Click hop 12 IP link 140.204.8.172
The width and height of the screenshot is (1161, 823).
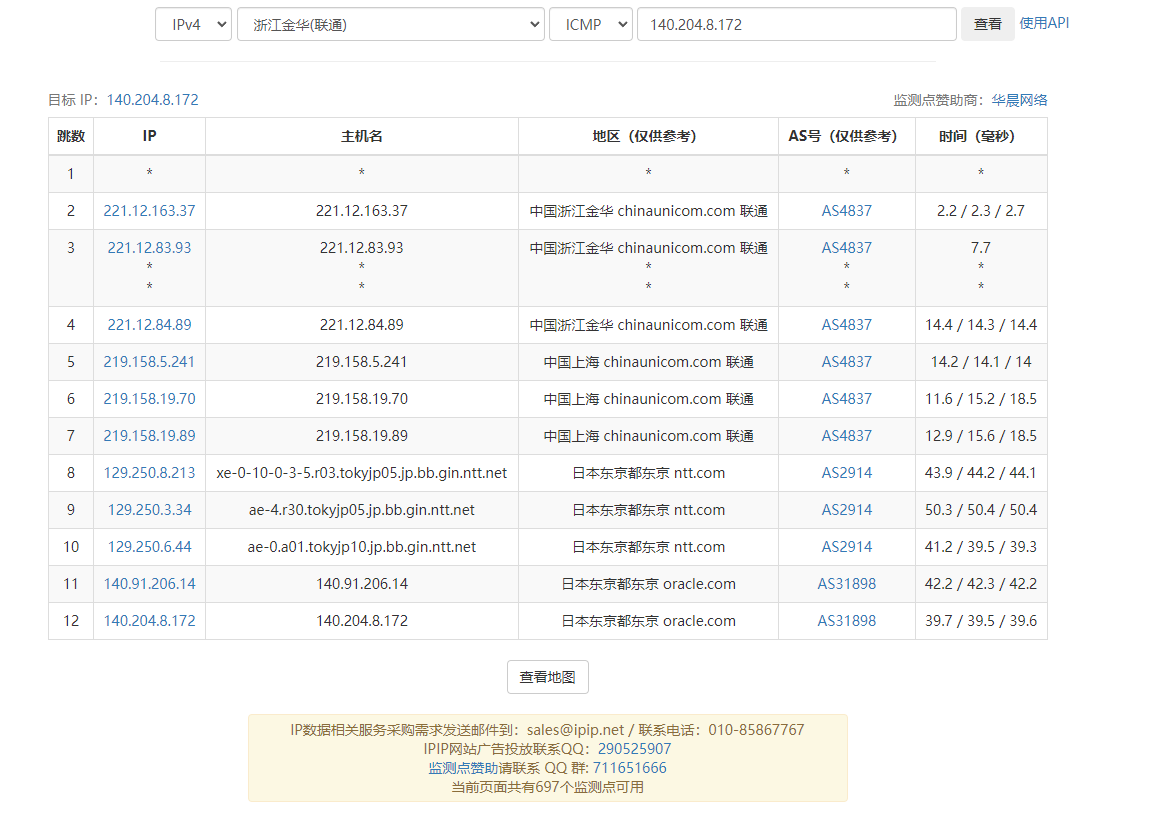(150, 621)
